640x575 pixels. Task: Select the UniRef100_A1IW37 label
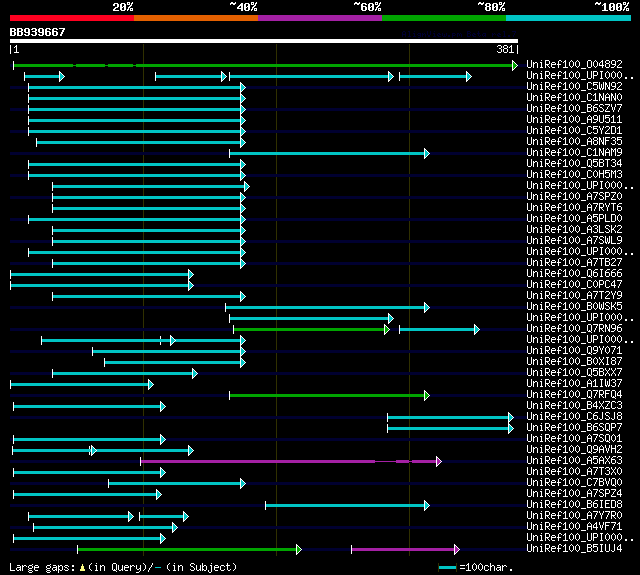[574, 384]
